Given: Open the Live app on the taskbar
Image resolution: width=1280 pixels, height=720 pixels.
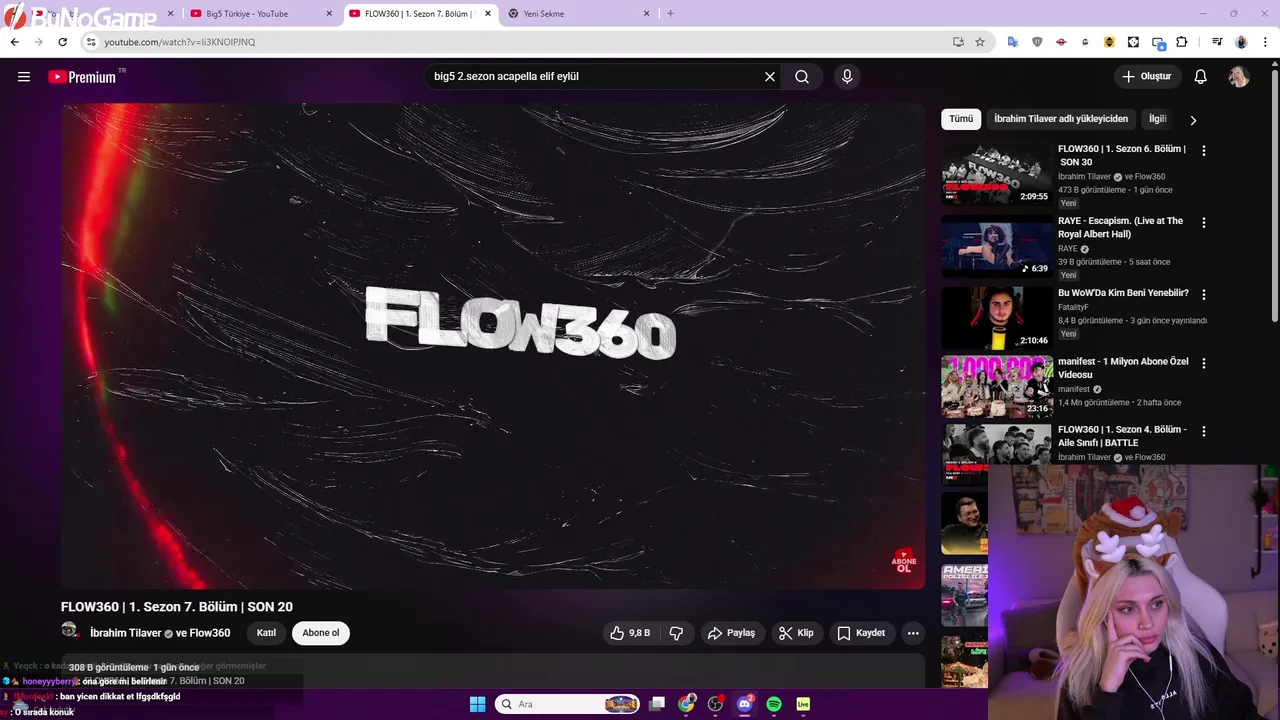Looking at the screenshot, I should click(803, 704).
